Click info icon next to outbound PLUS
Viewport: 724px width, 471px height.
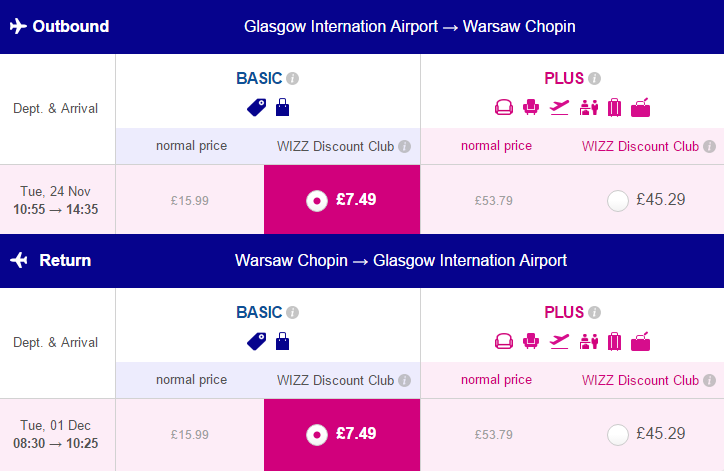595,78
